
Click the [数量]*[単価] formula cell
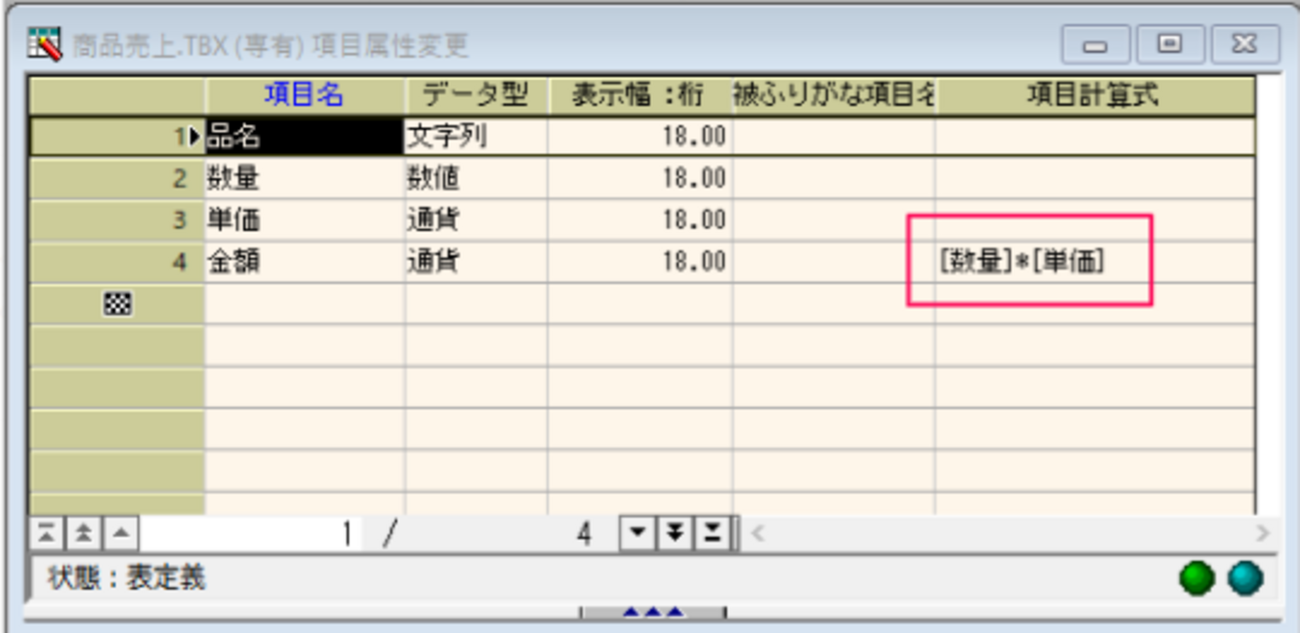pyautogui.click(x=1094, y=262)
